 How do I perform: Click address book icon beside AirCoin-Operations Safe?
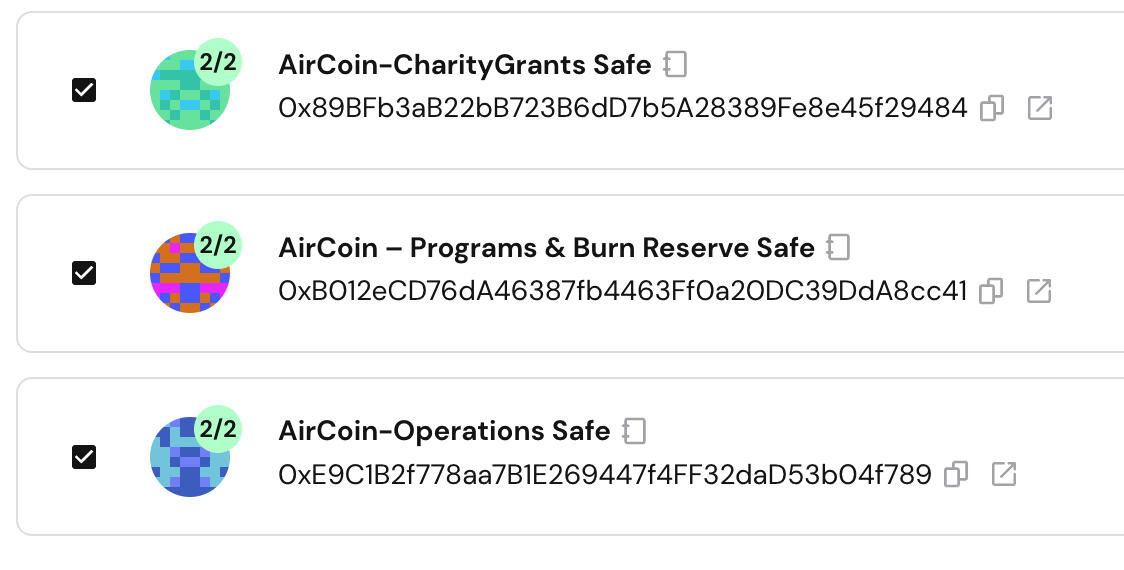(634, 431)
